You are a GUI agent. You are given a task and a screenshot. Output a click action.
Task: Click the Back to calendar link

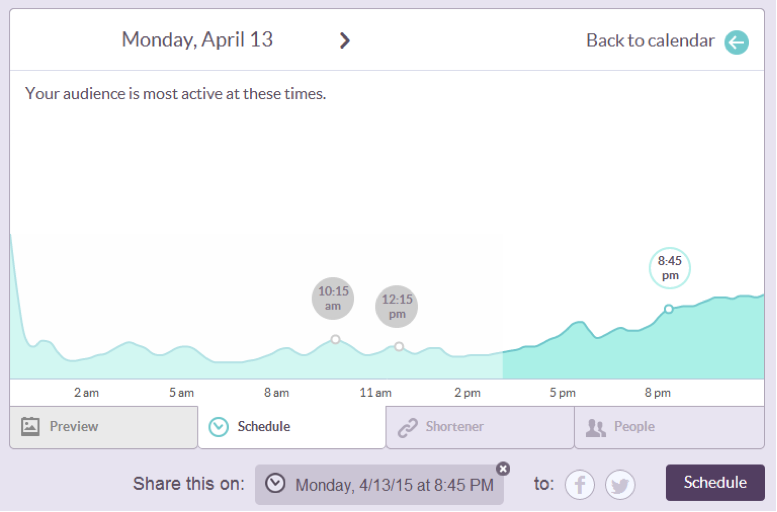[650, 41]
